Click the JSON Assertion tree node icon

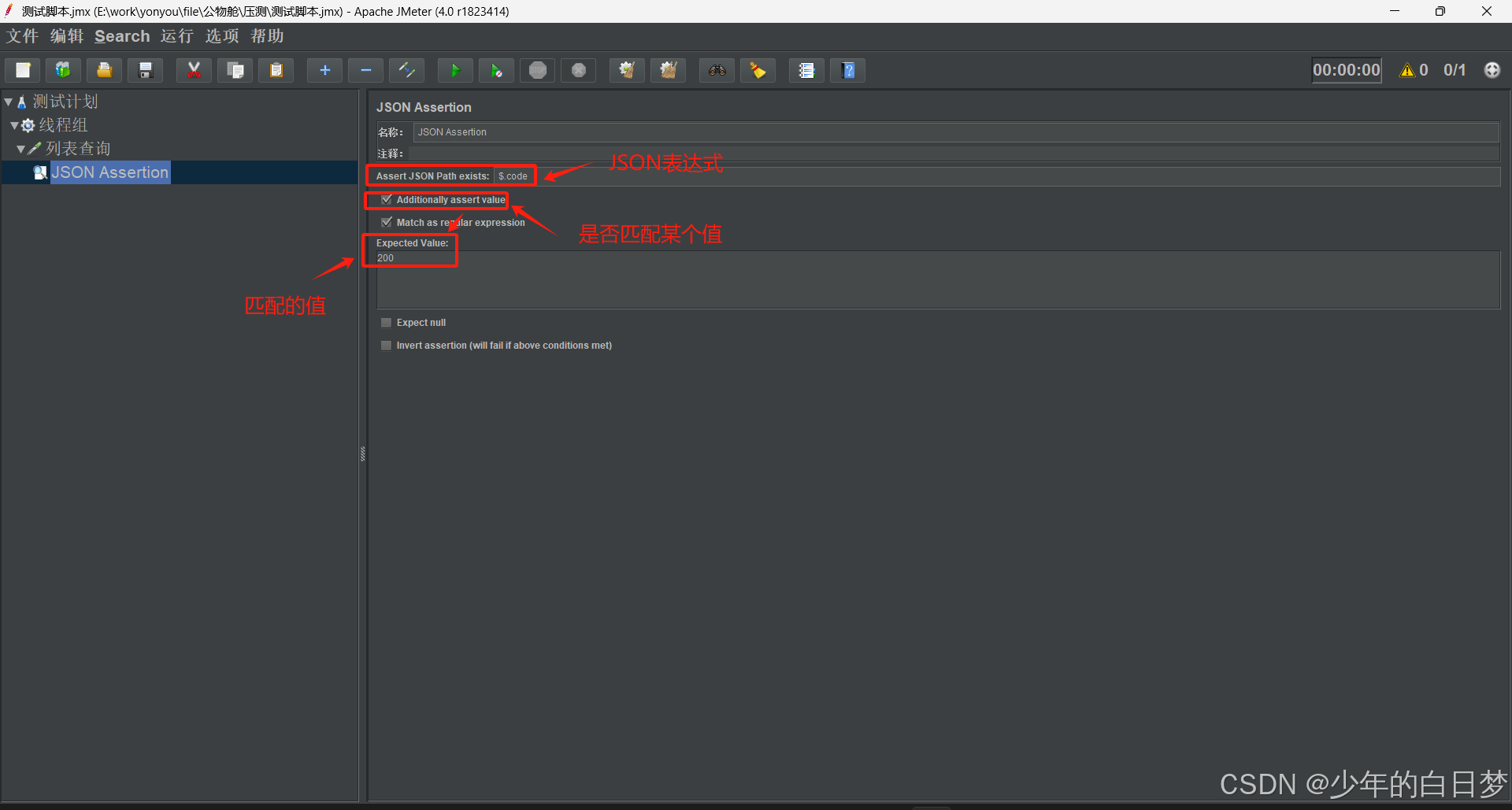[x=40, y=172]
